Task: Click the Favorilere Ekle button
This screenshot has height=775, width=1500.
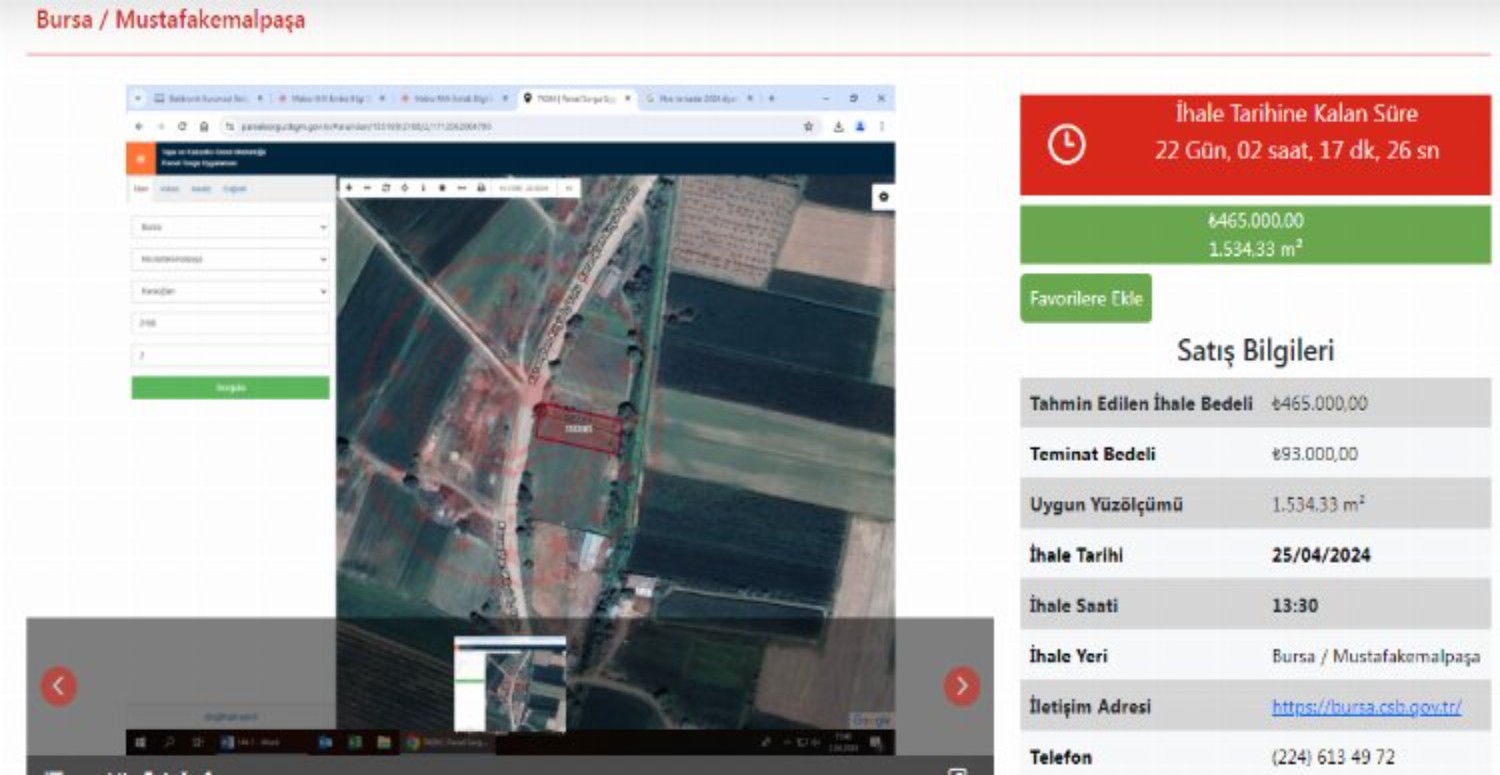Action: coord(1085,298)
